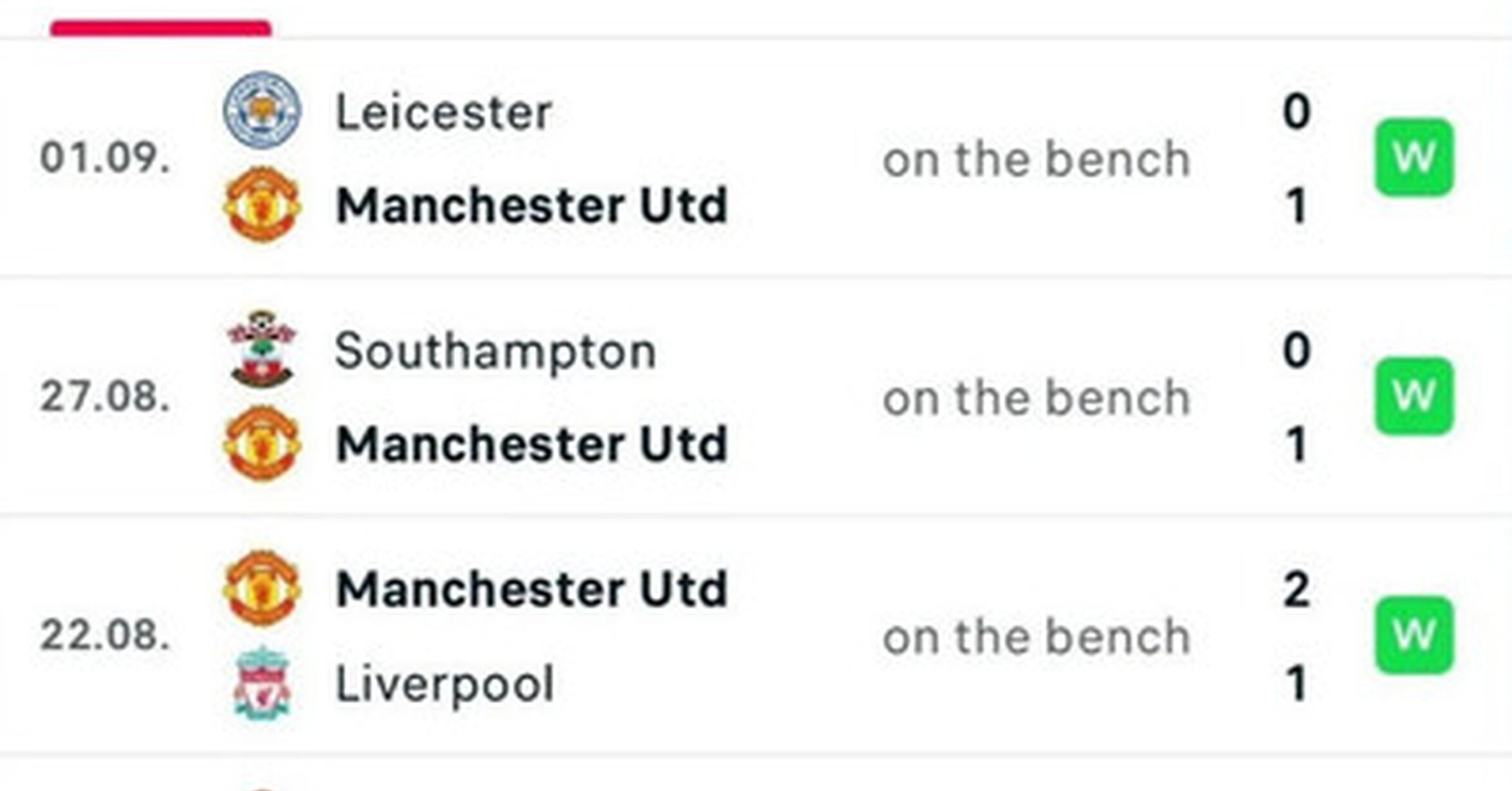Click the green W badge for 22.08. match

pos(1414,635)
